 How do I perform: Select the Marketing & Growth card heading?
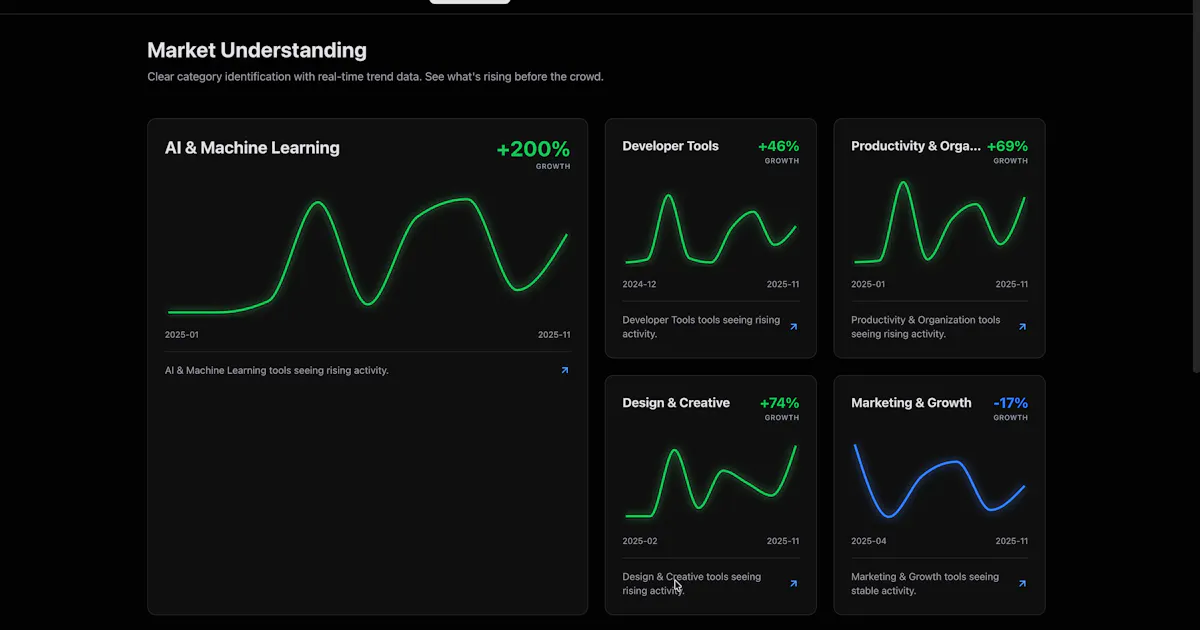911,403
